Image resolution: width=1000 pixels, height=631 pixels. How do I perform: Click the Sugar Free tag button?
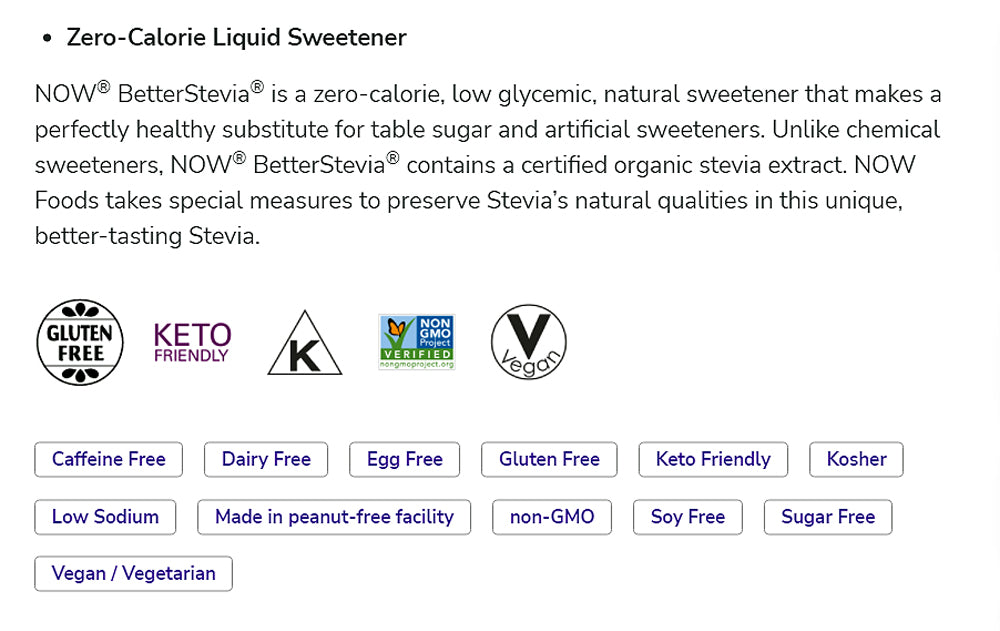coord(828,517)
